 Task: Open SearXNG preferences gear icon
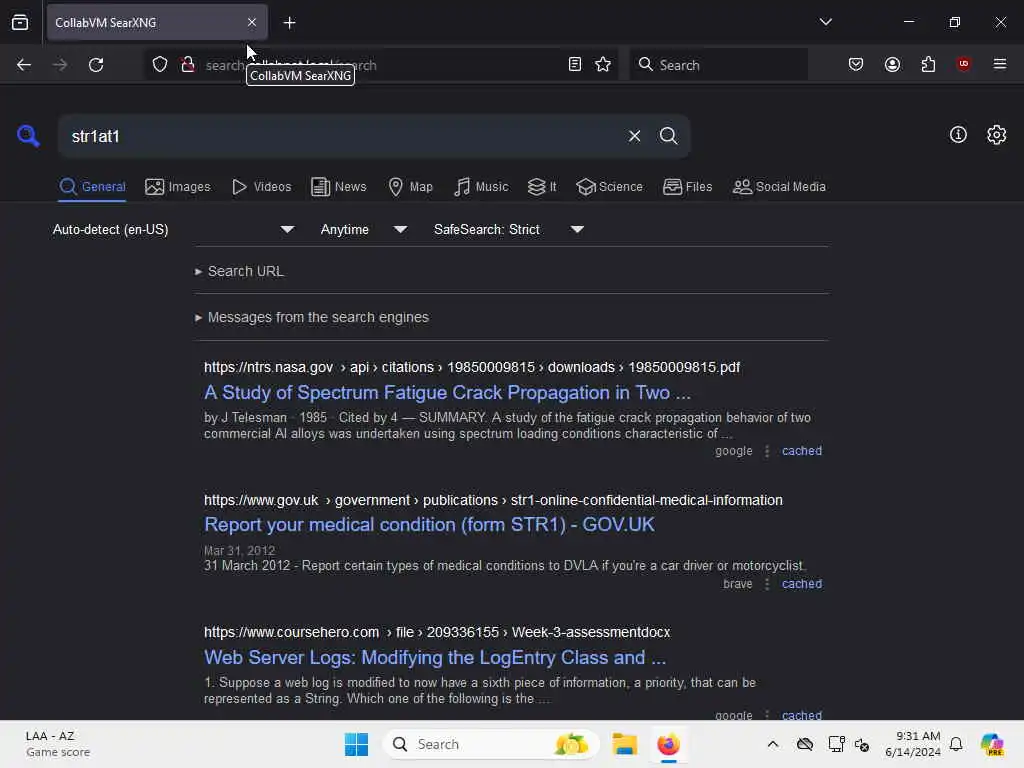996,135
